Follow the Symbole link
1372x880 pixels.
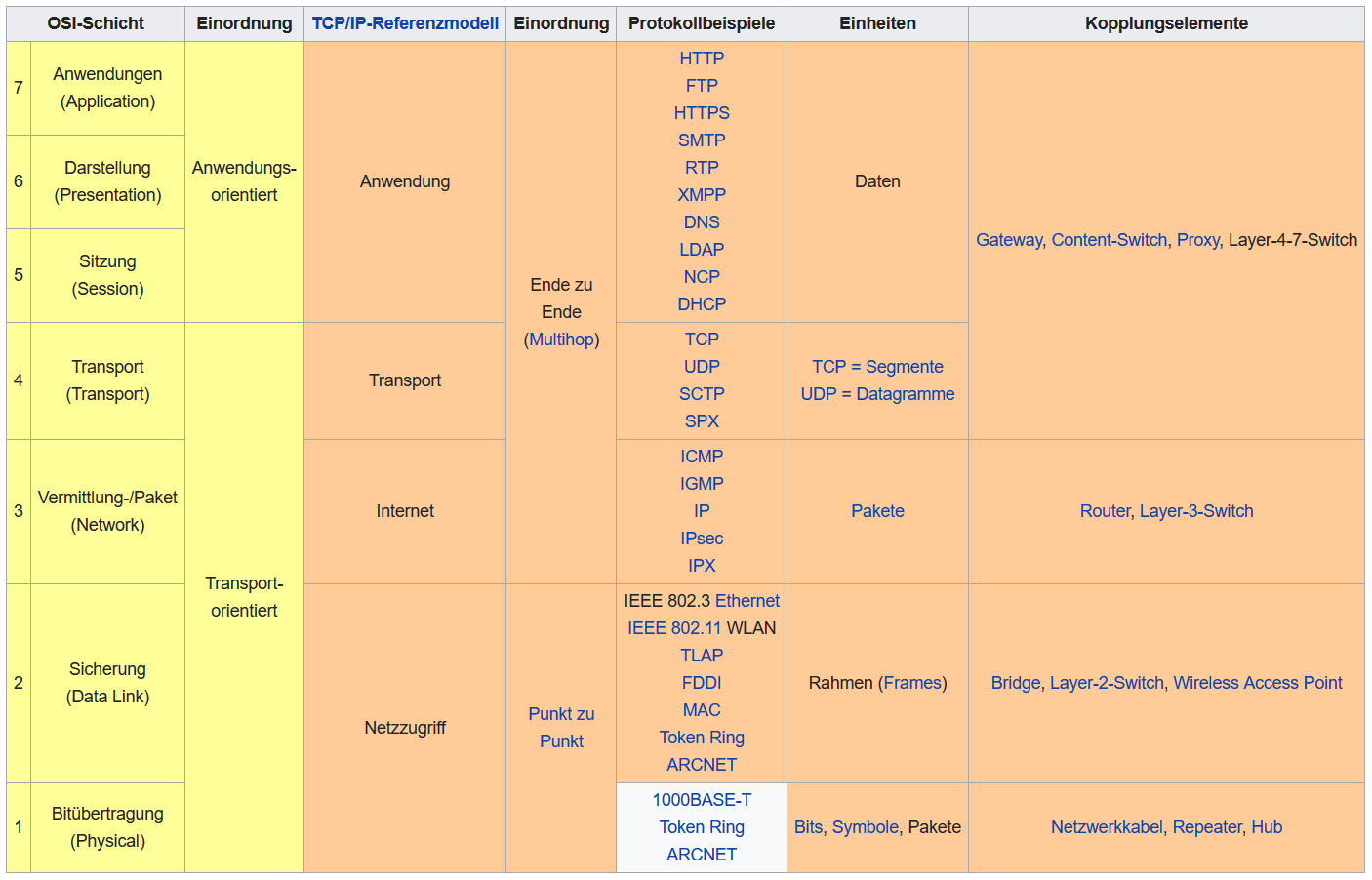tap(866, 827)
